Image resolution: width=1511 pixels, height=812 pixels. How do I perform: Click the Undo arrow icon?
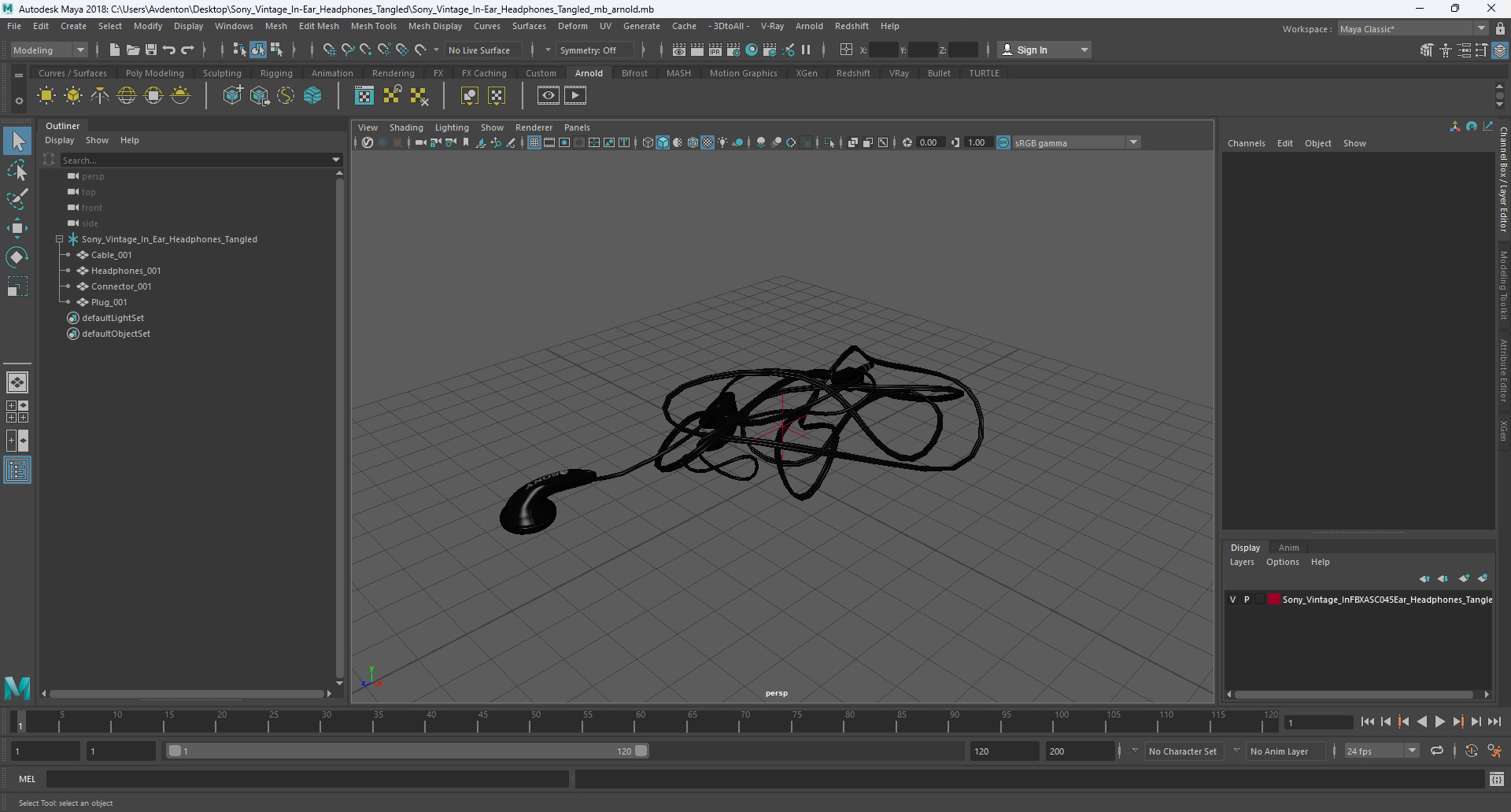[169, 50]
